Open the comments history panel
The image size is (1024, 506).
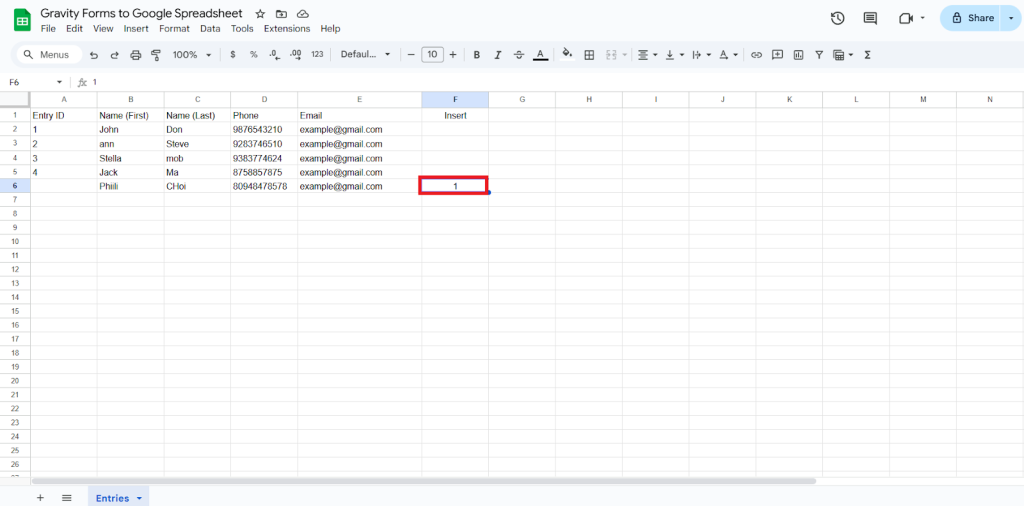tap(870, 18)
